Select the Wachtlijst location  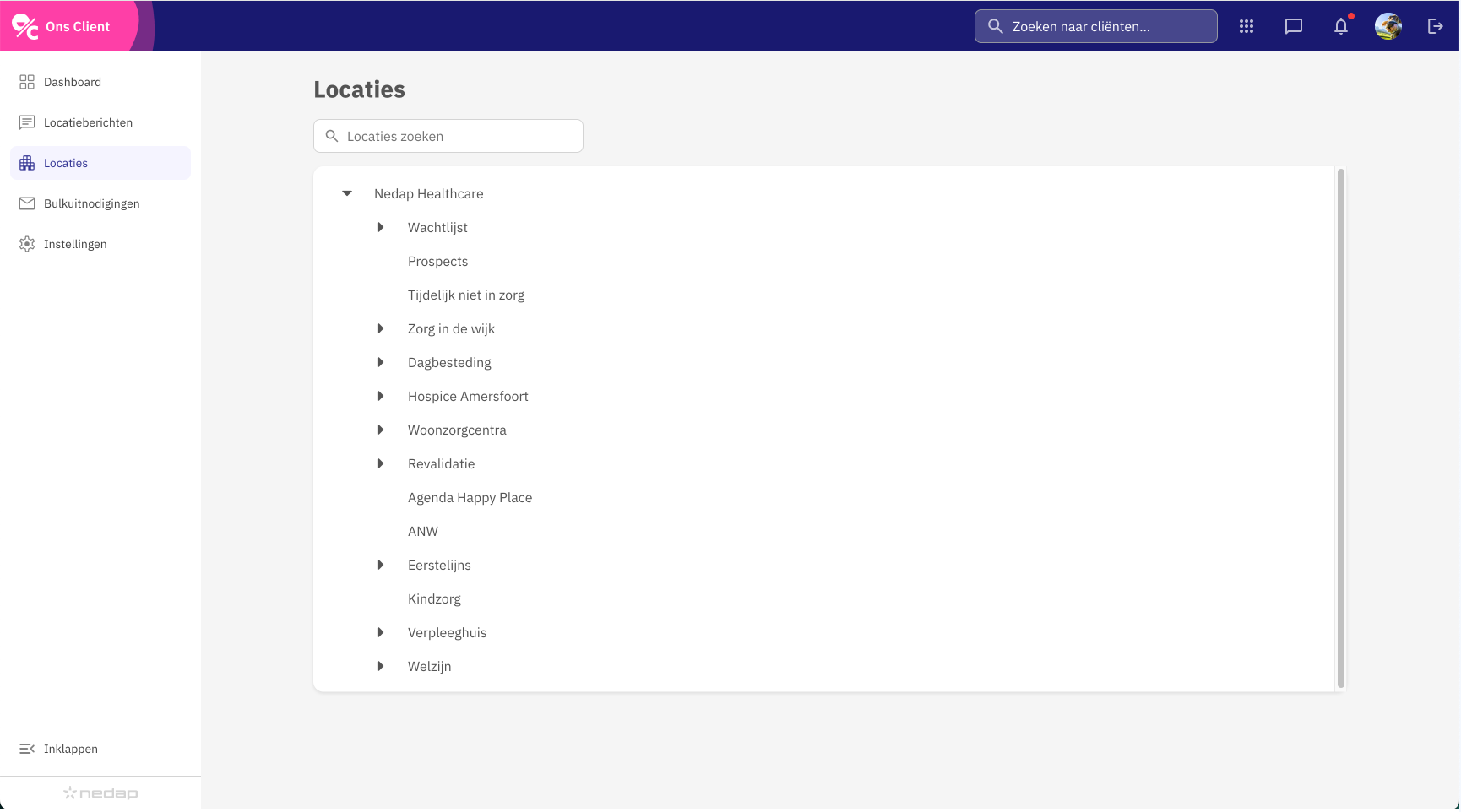(x=437, y=227)
